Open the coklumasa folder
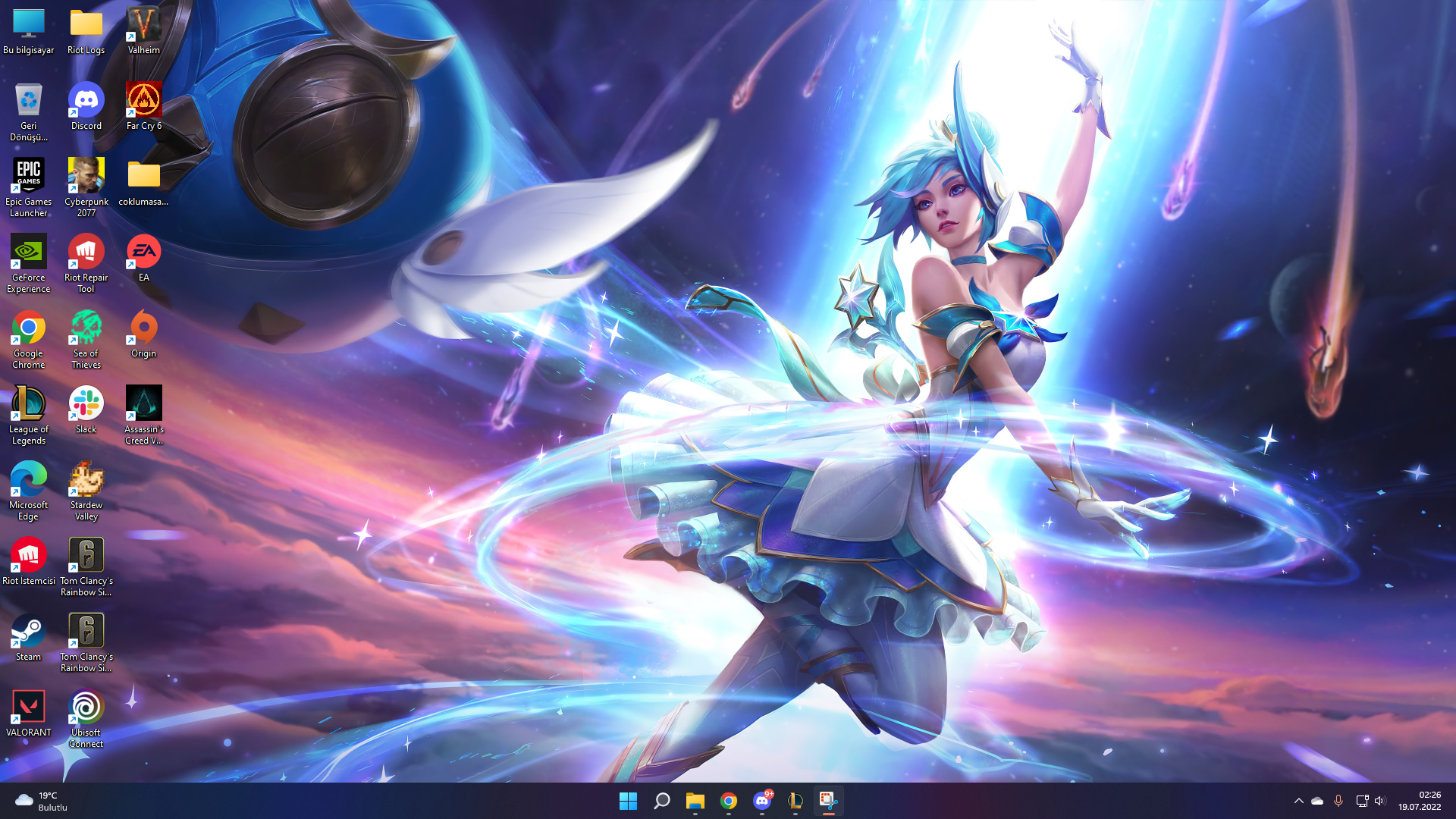This screenshot has height=819, width=1456. pos(144,183)
